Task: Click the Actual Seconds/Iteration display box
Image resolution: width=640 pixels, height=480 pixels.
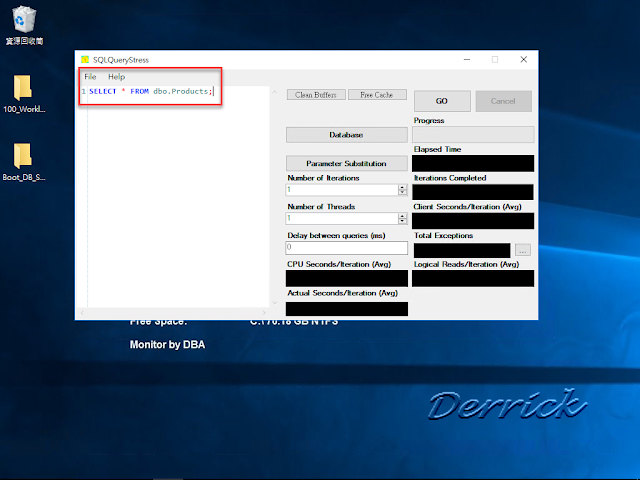Action: tap(347, 309)
